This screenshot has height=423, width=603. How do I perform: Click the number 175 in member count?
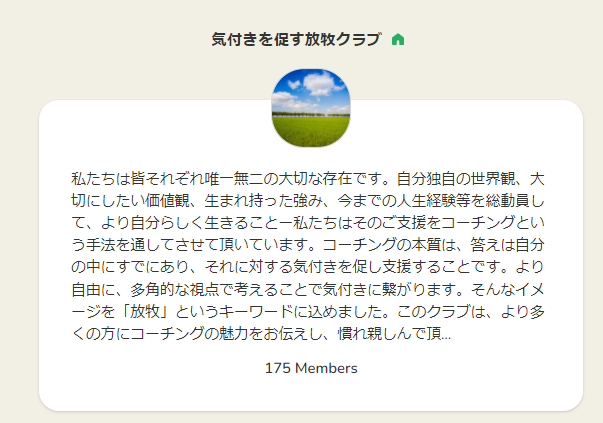(x=278, y=368)
